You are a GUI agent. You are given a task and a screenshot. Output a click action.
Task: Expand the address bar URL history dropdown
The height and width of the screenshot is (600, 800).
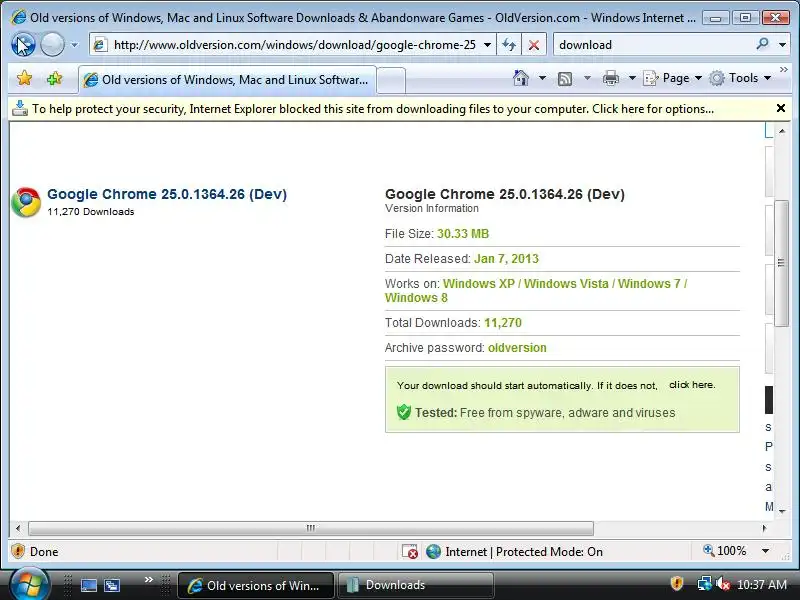pos(488,45)
